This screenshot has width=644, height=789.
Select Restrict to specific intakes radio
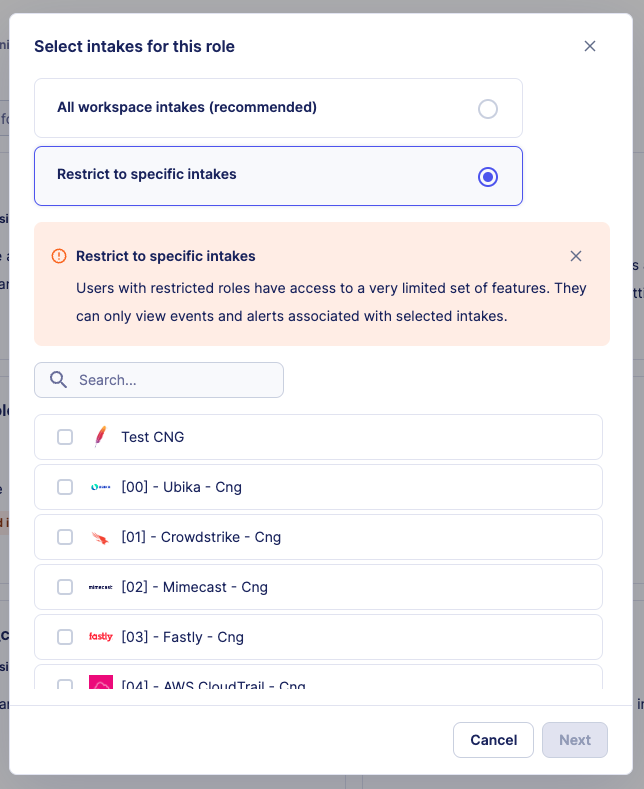487,177
